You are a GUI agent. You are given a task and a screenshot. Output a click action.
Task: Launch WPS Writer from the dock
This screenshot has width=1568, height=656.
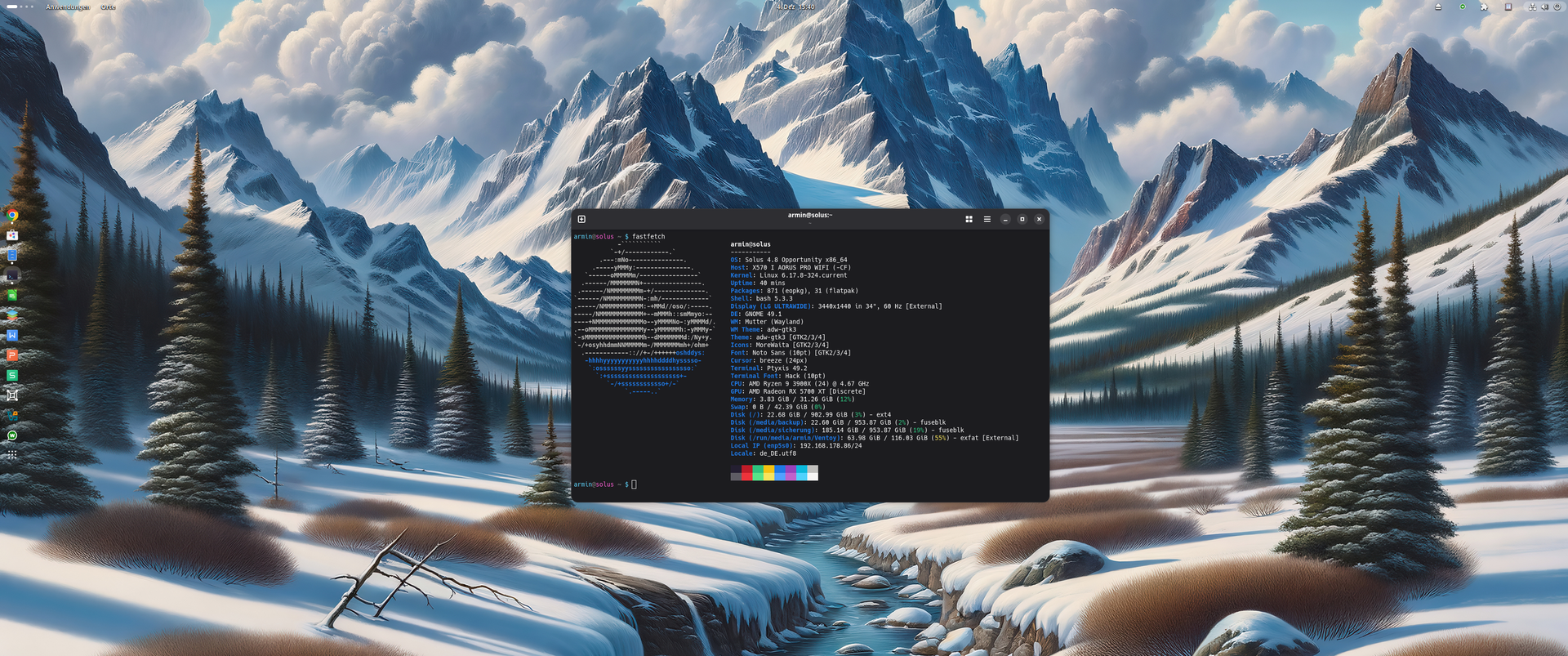coord(12,336)
